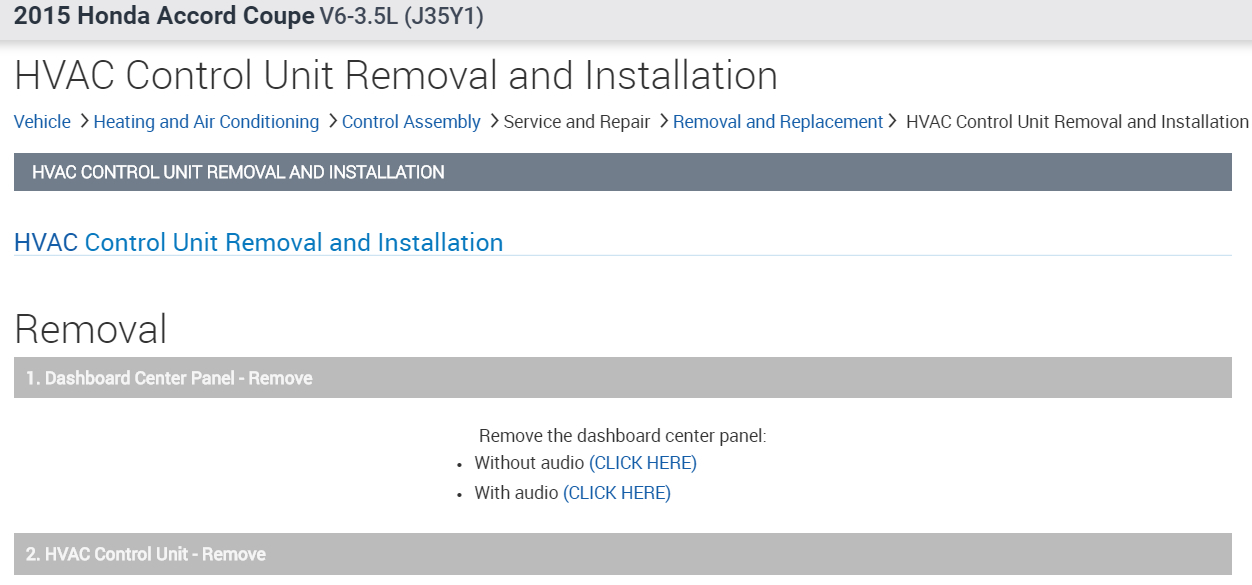Click the Removal section heading
The image size is (1252, 585).
coord(91,328)
